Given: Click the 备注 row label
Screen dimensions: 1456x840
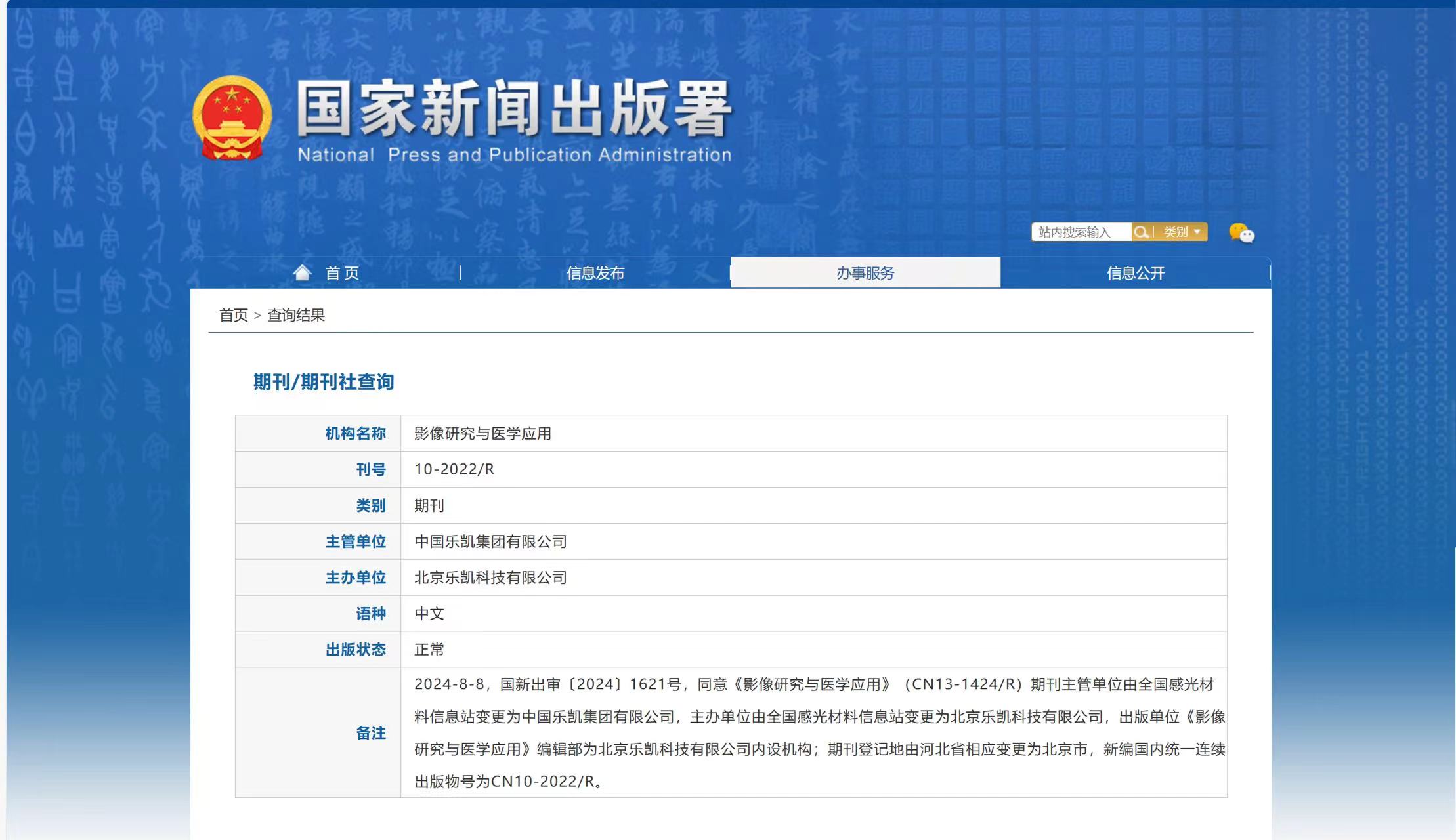Looking at the screenshot, I should pos(371,733).
